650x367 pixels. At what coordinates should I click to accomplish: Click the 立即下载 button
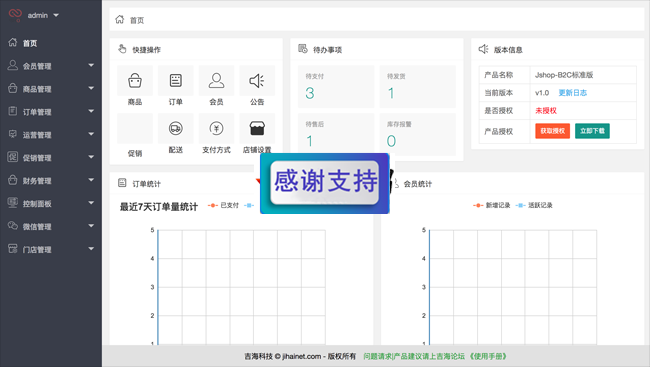coord(592,131)
